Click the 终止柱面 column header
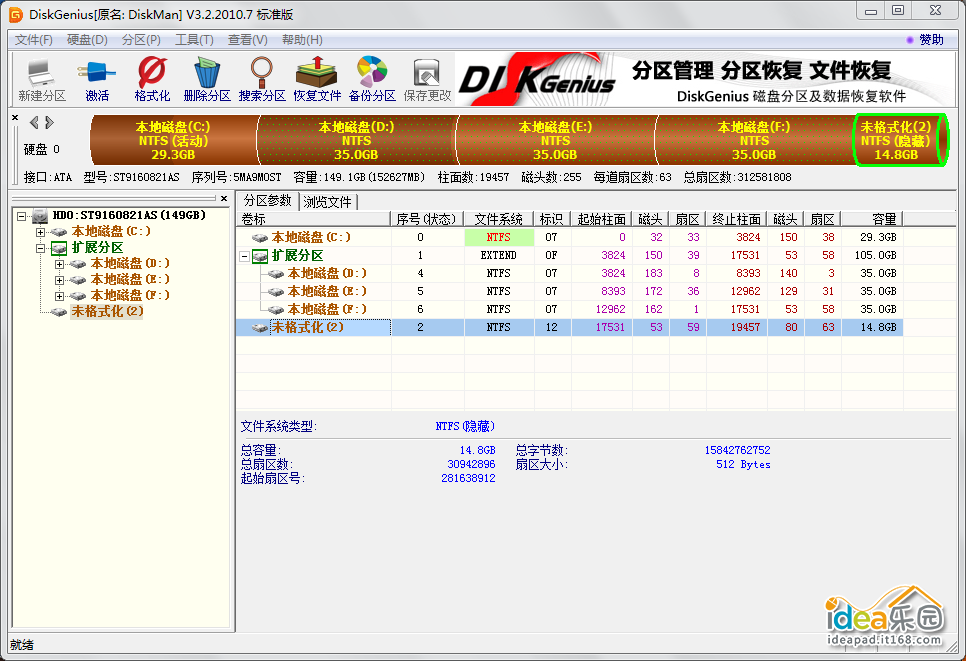The height and width of the screenshot is (661, 966). (x=736, y=219)
